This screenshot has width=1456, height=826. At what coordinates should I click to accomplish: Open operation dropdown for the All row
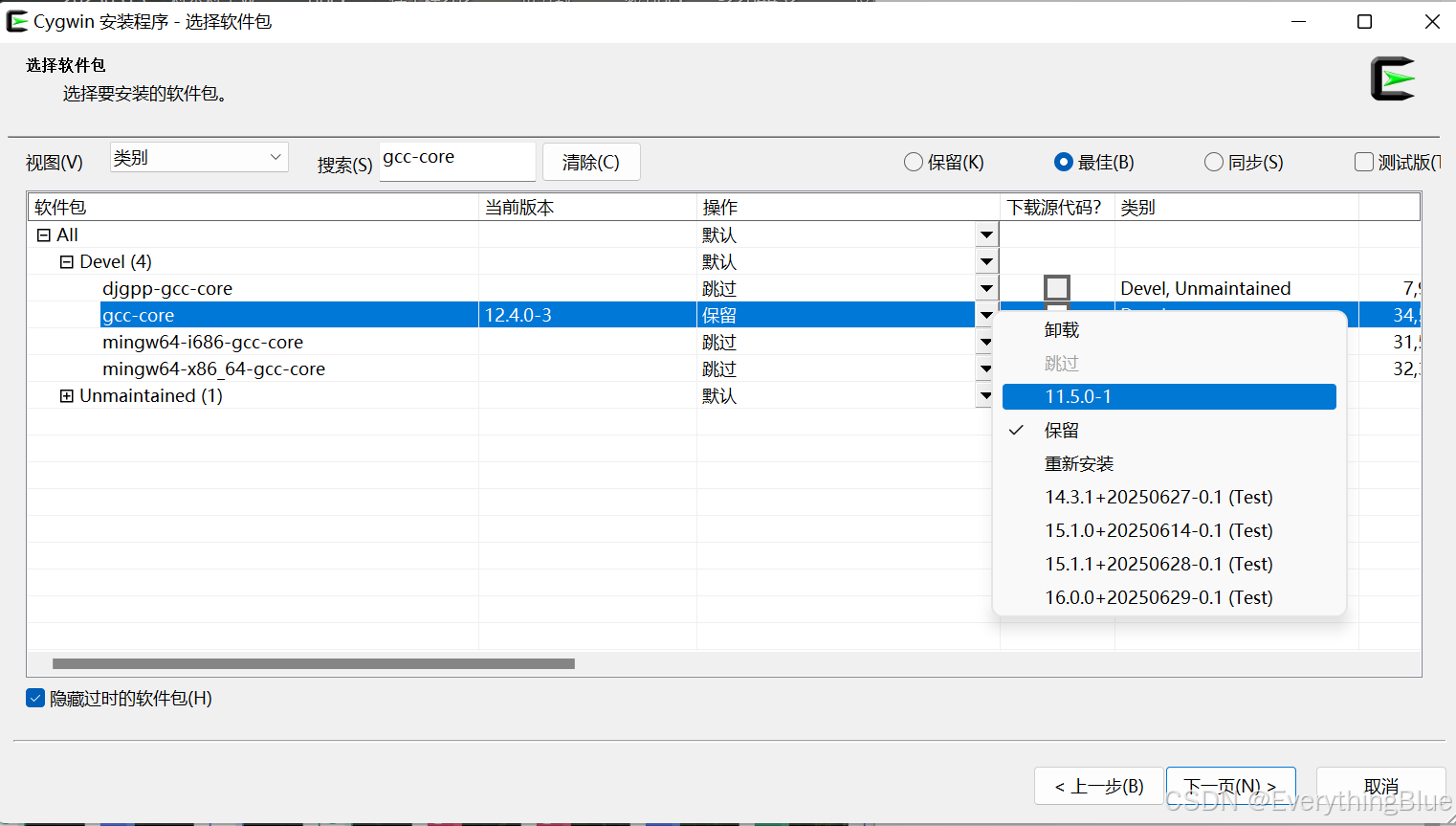[986, 234]
